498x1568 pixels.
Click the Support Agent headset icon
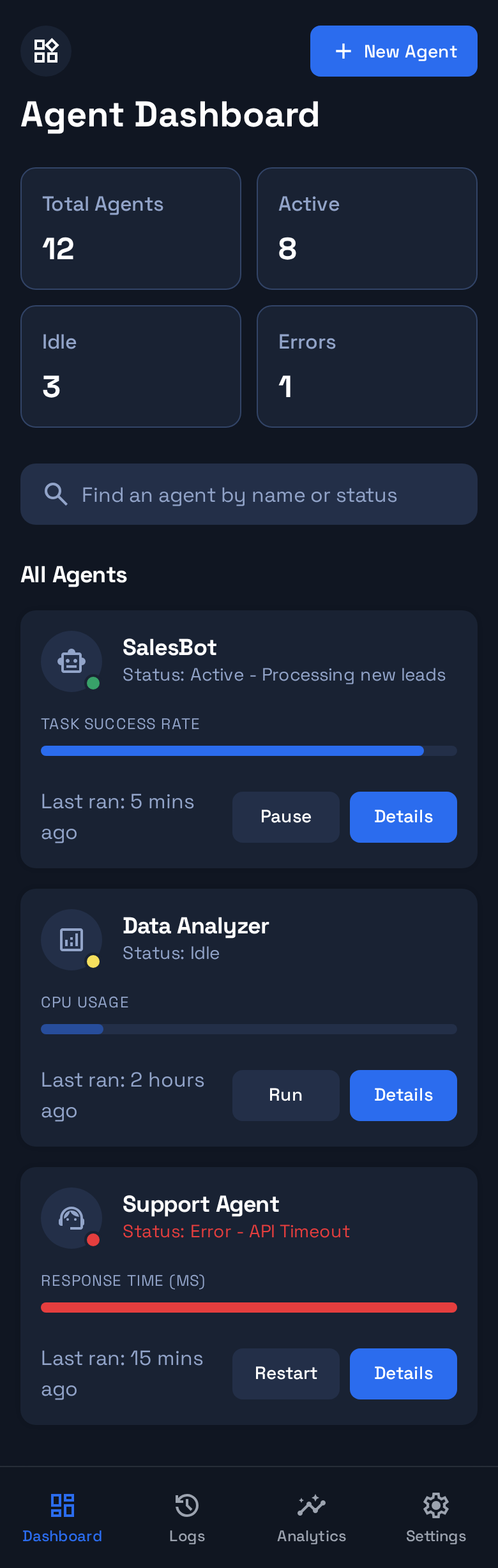tap(72, 1218)
